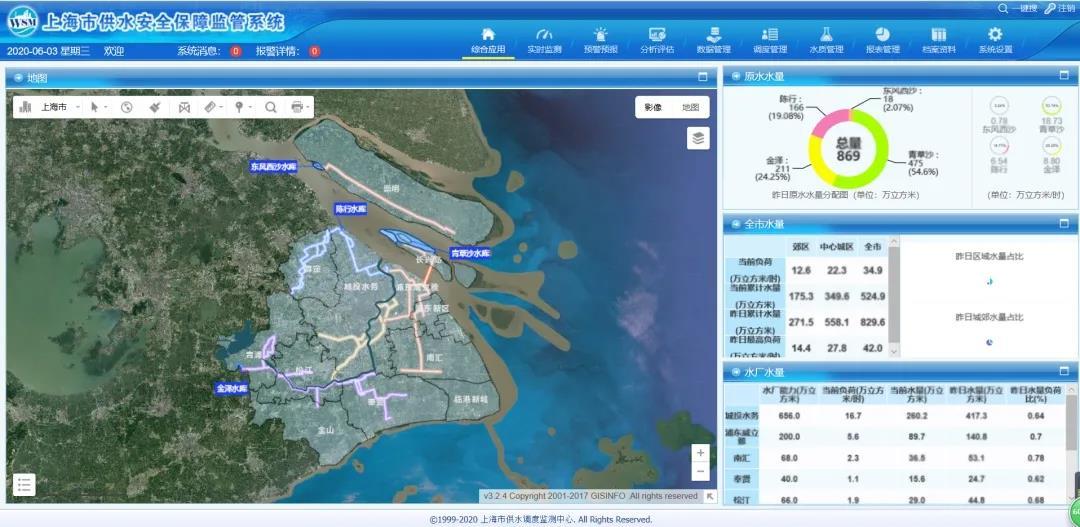1080x527 pixels.
Task: Switch map view to 影像 imagery mode
Action: (653, 108)
